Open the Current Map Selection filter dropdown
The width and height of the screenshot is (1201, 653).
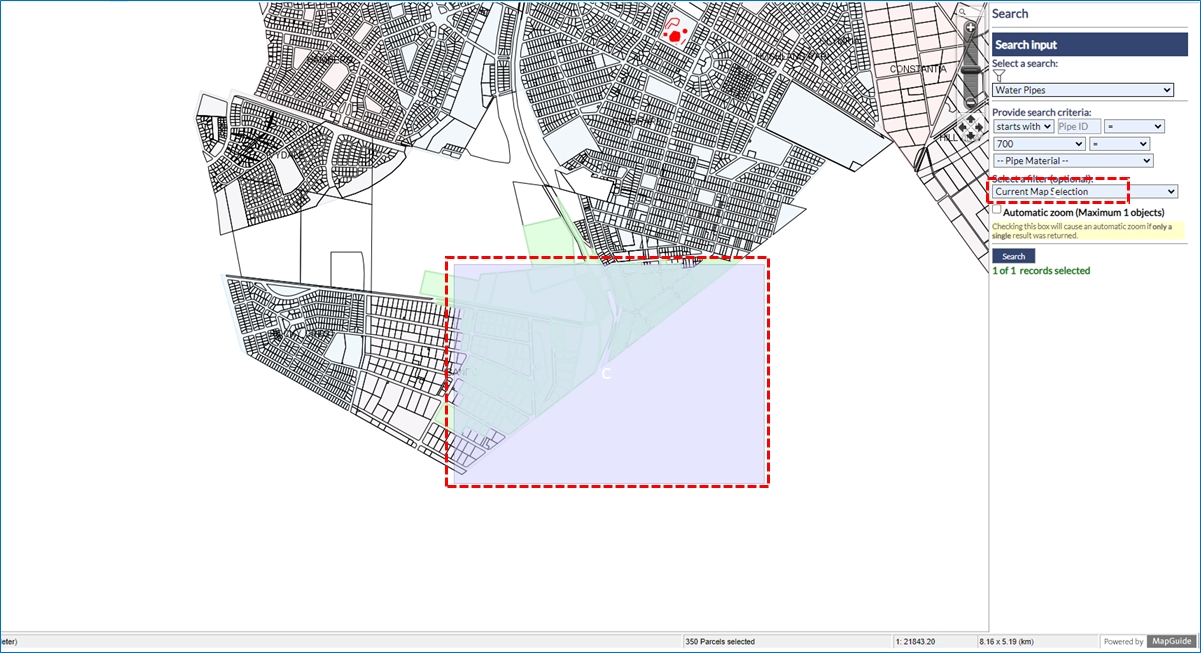1085,191
